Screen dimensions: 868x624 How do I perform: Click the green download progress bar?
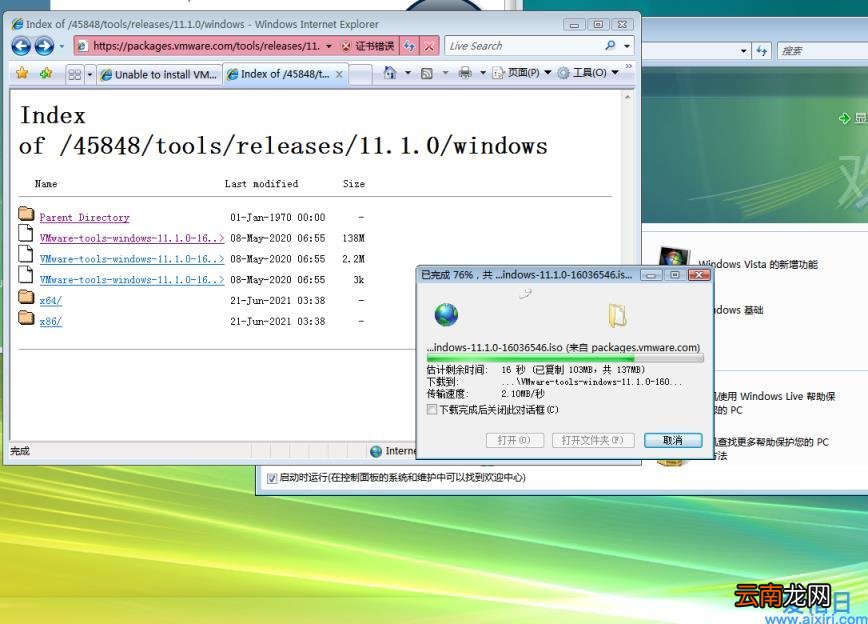pos(565,358)
